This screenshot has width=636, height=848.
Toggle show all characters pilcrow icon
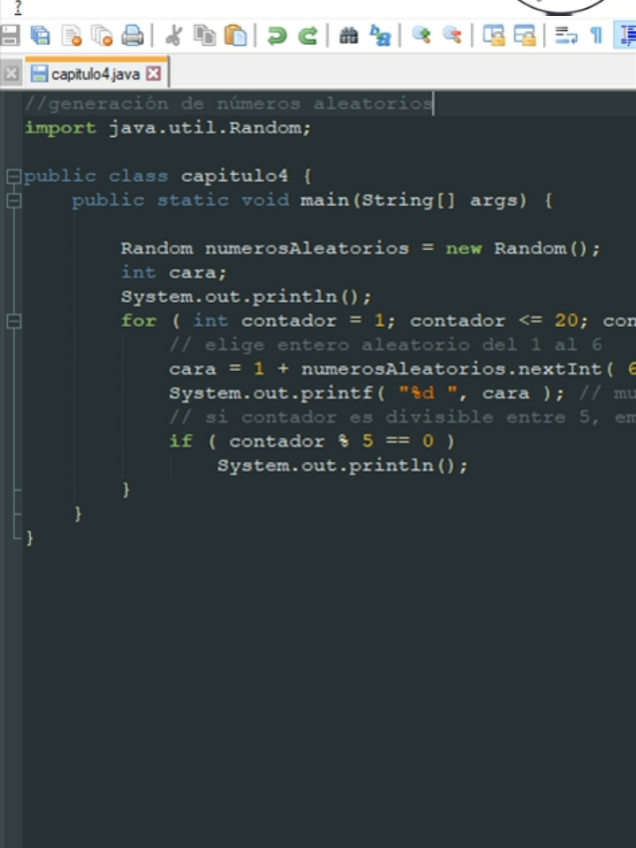[597, 36]
